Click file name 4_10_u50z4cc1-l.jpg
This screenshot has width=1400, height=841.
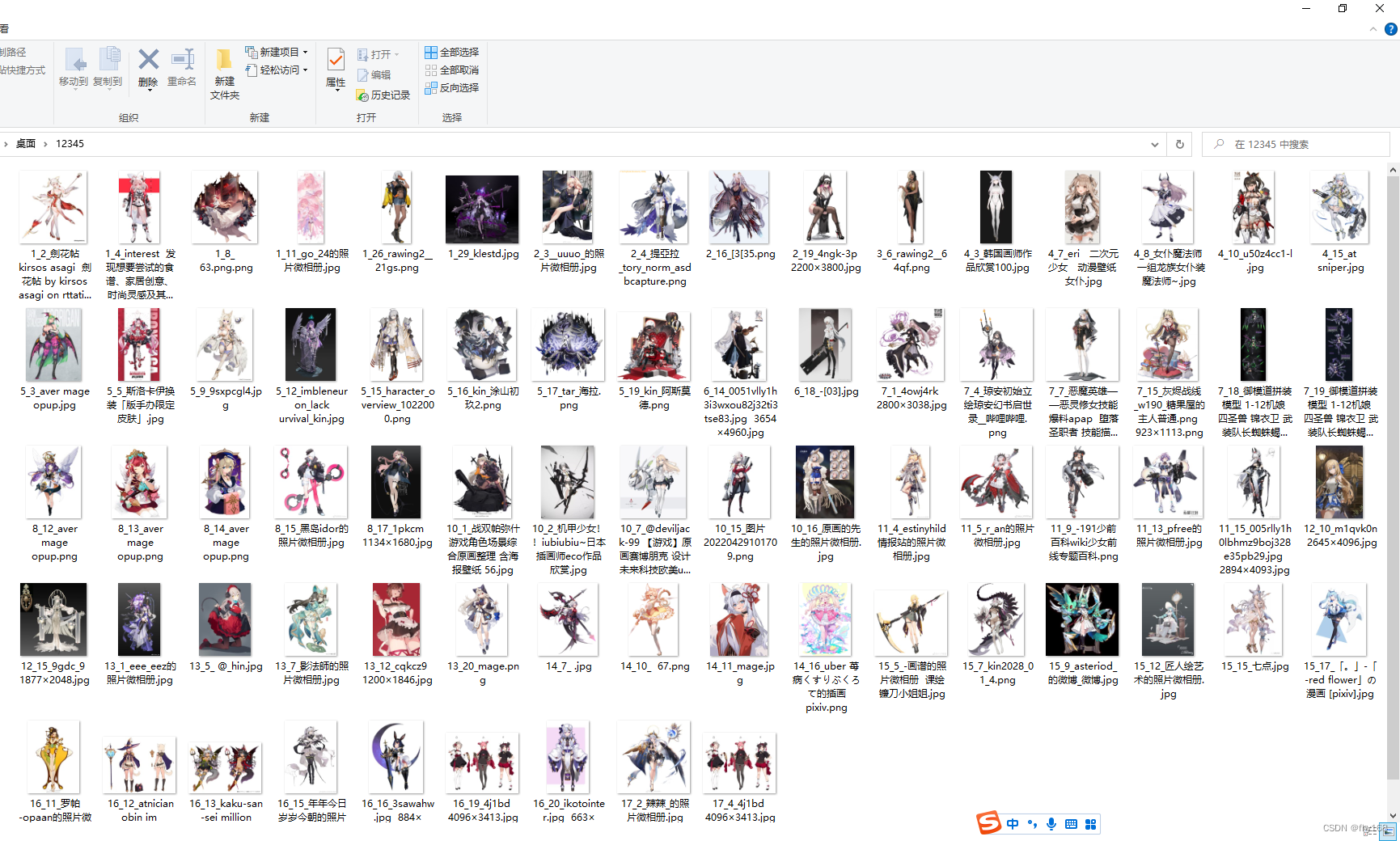tap(1255, 261)
